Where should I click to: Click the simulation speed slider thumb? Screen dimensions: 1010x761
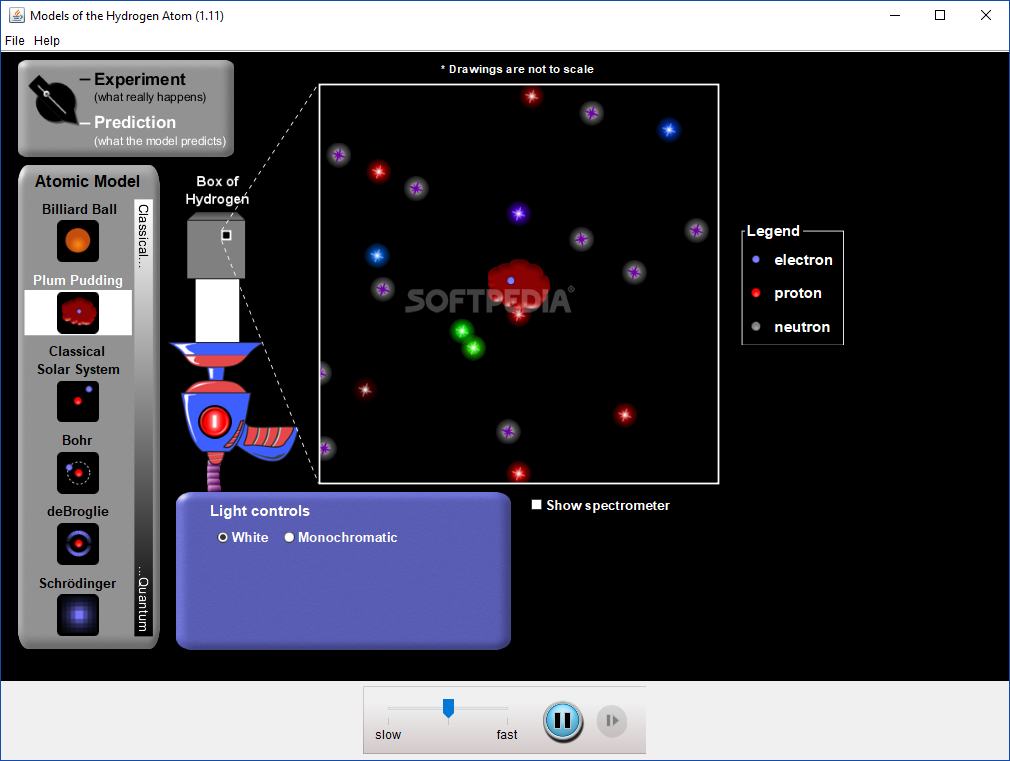(448, 708)
